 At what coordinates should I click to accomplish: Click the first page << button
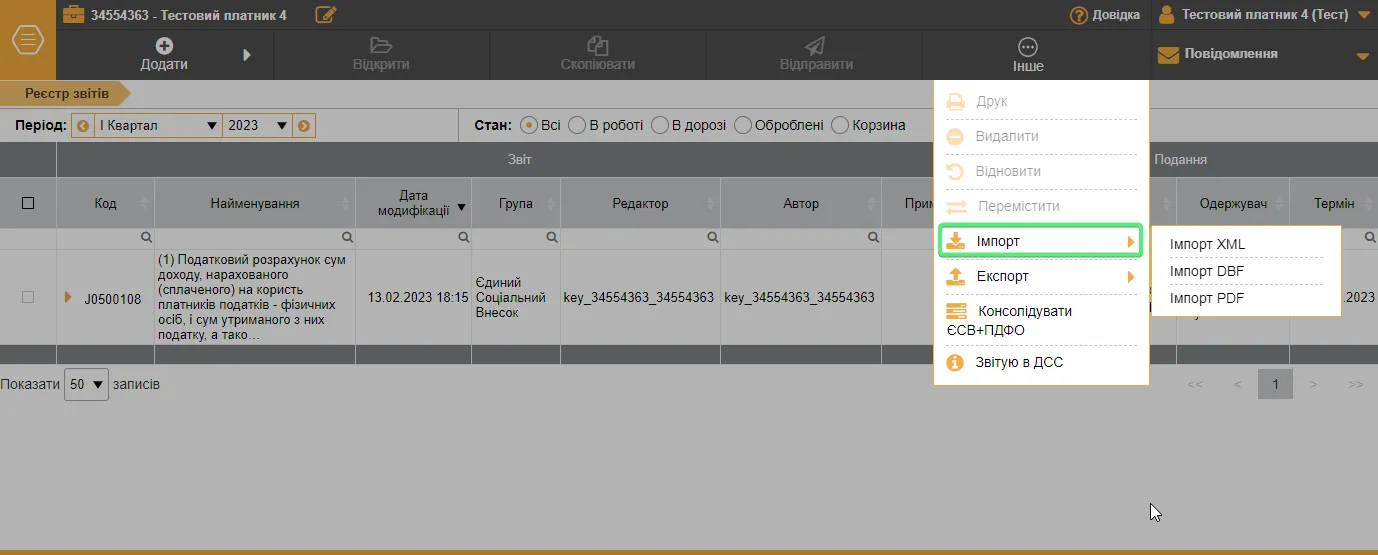[x=1195, y=384]
